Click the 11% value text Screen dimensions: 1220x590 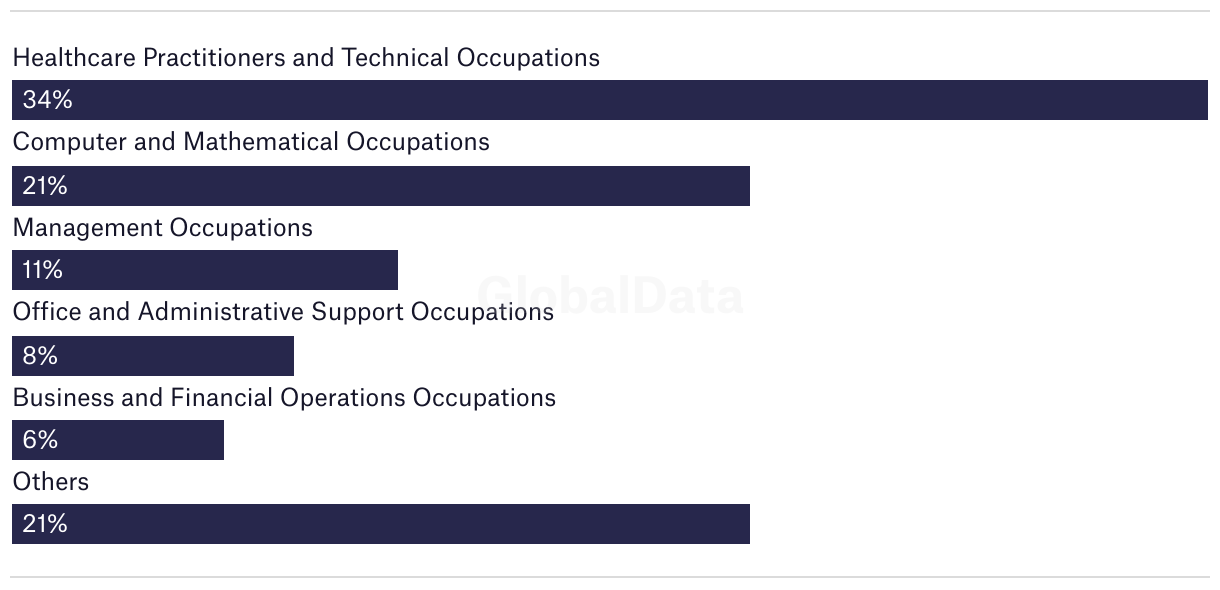tap(43, 270)
